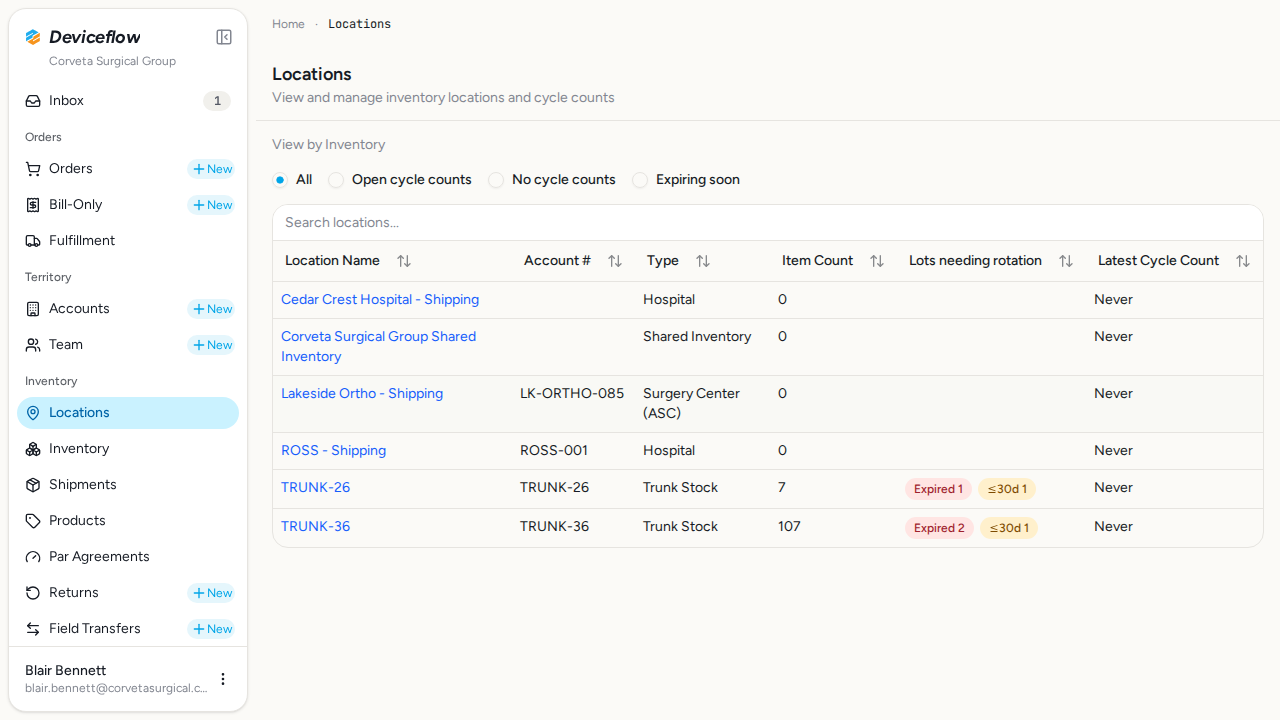Go to Fulfillment in the sidebar
1280x720 pixels.
click(128, 241)
